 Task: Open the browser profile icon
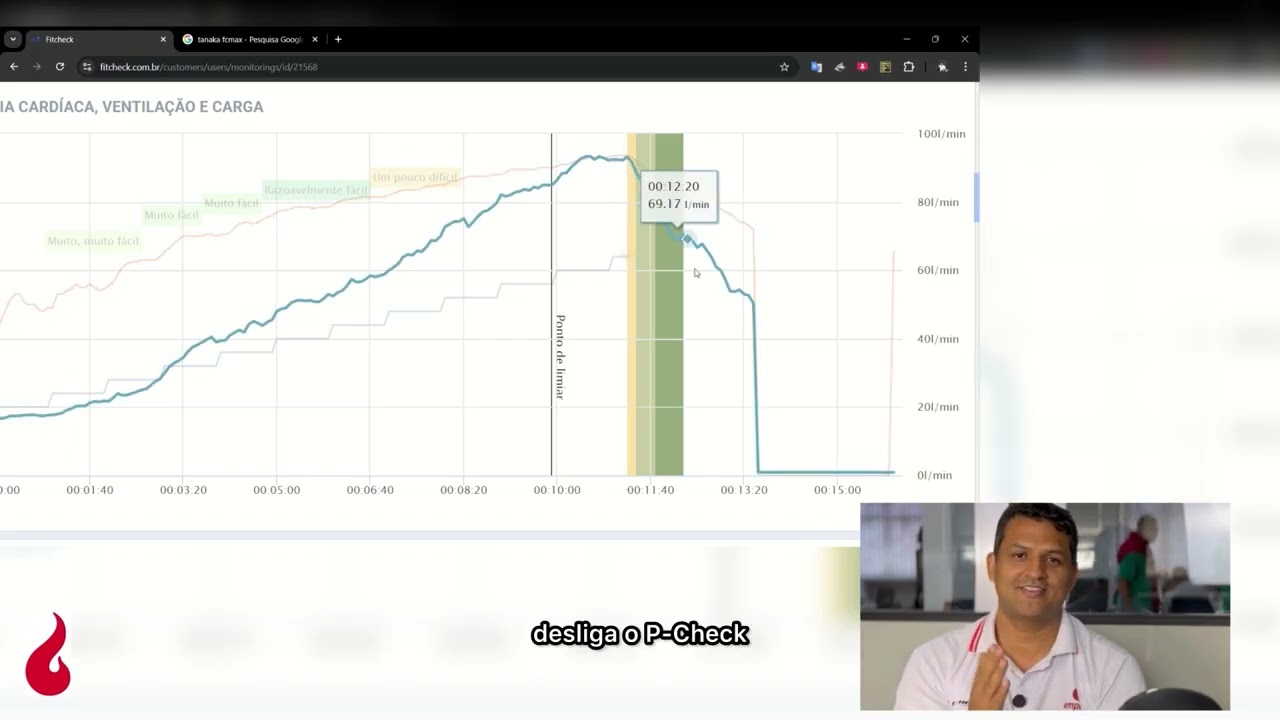click(942, 67)
